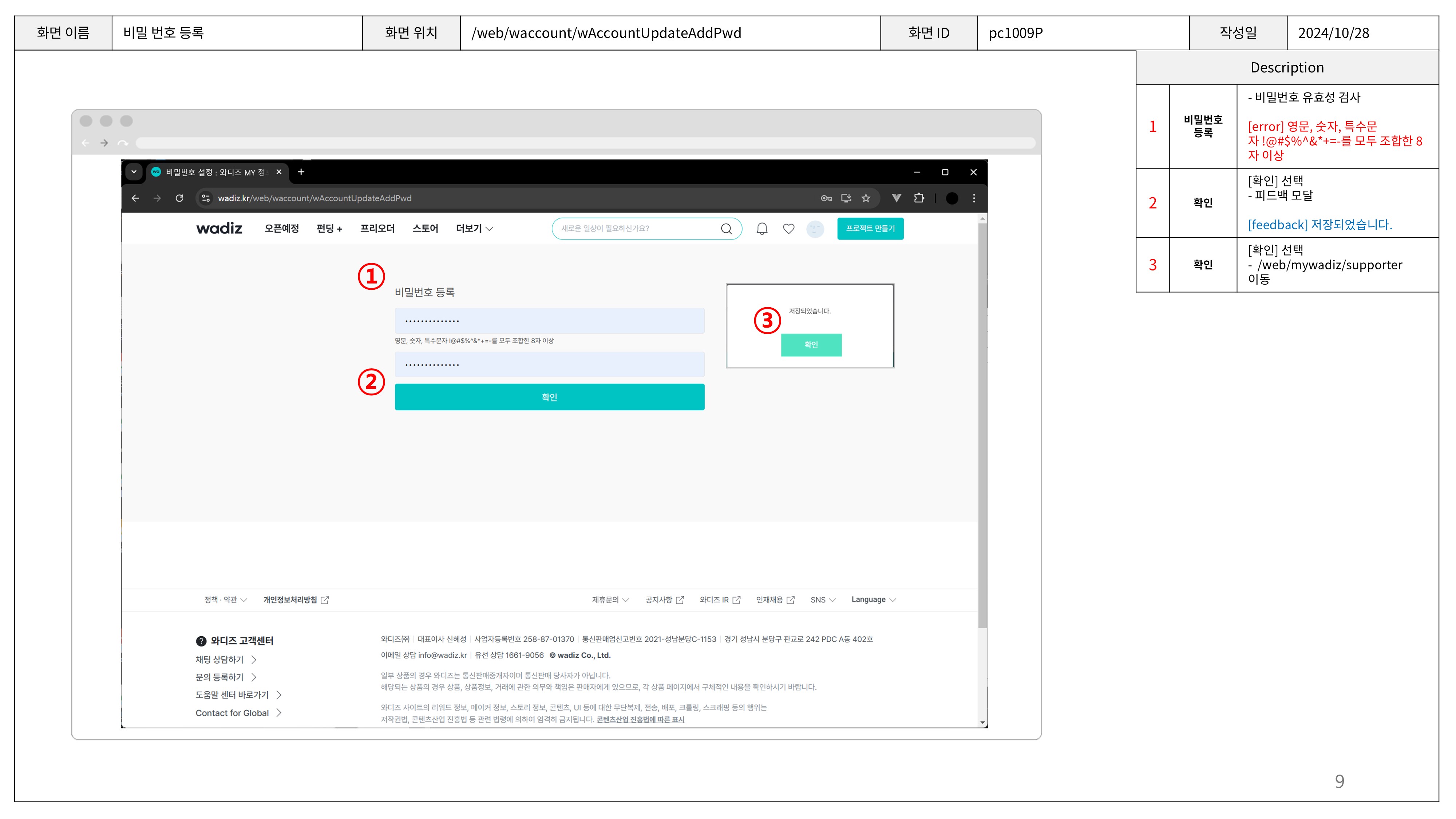Open the browser extensions puzzle icon
Image resolution: width=1456 pixels, height=819 pixels.
coord(919,198)
